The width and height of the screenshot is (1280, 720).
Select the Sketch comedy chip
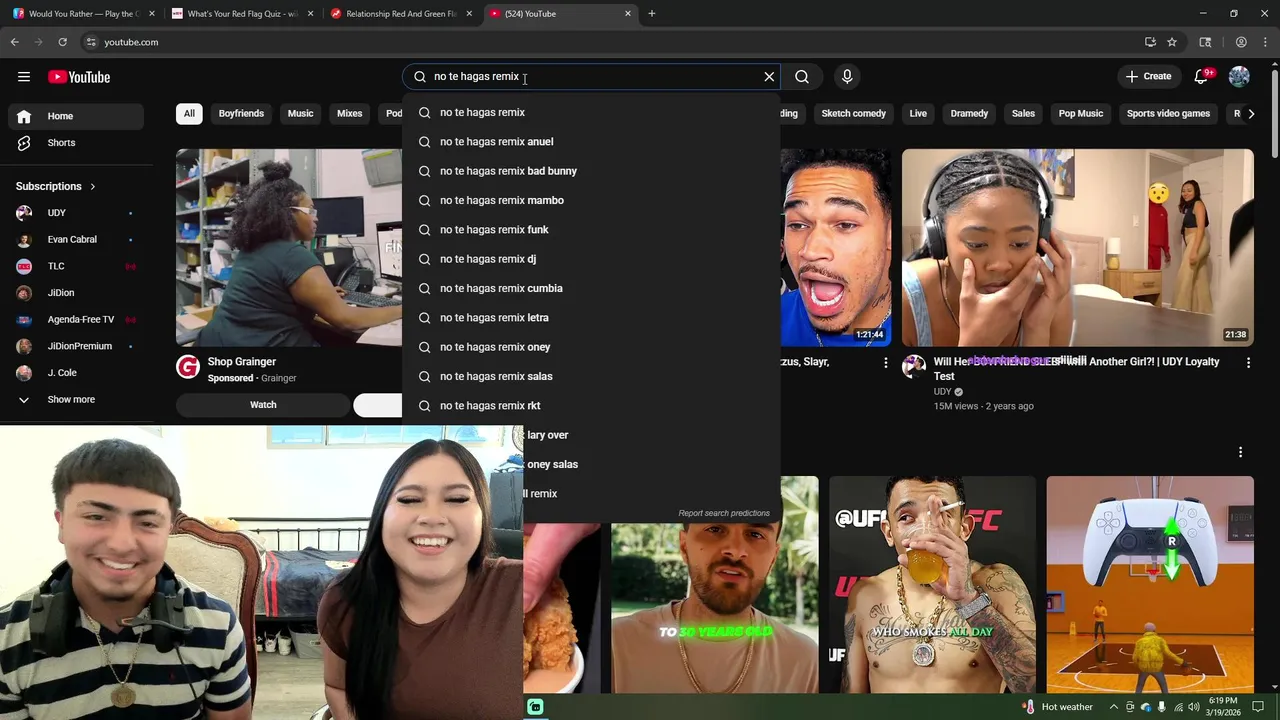tap(853, 114)
